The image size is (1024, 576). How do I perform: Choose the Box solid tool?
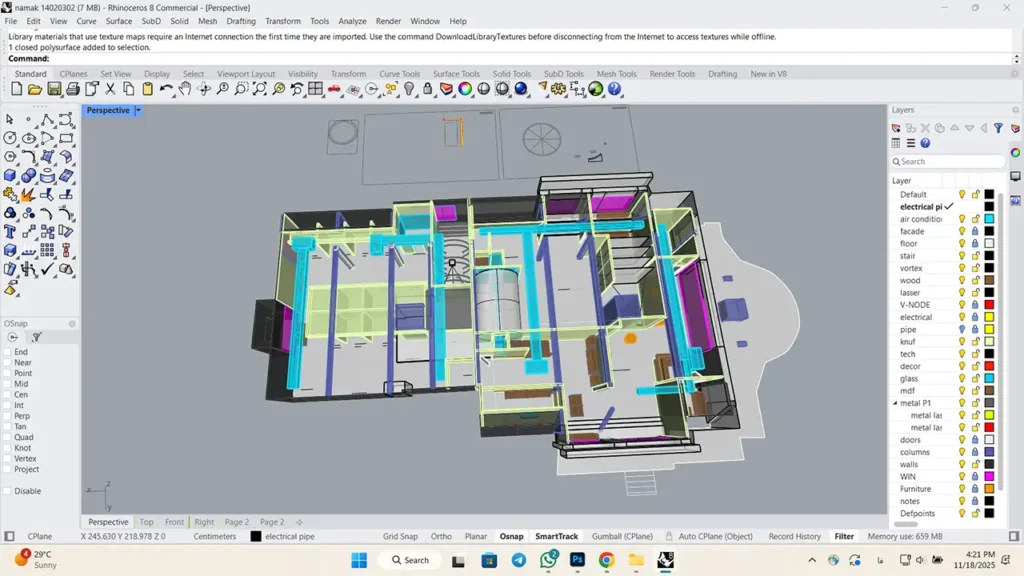[x=10, y=175]
